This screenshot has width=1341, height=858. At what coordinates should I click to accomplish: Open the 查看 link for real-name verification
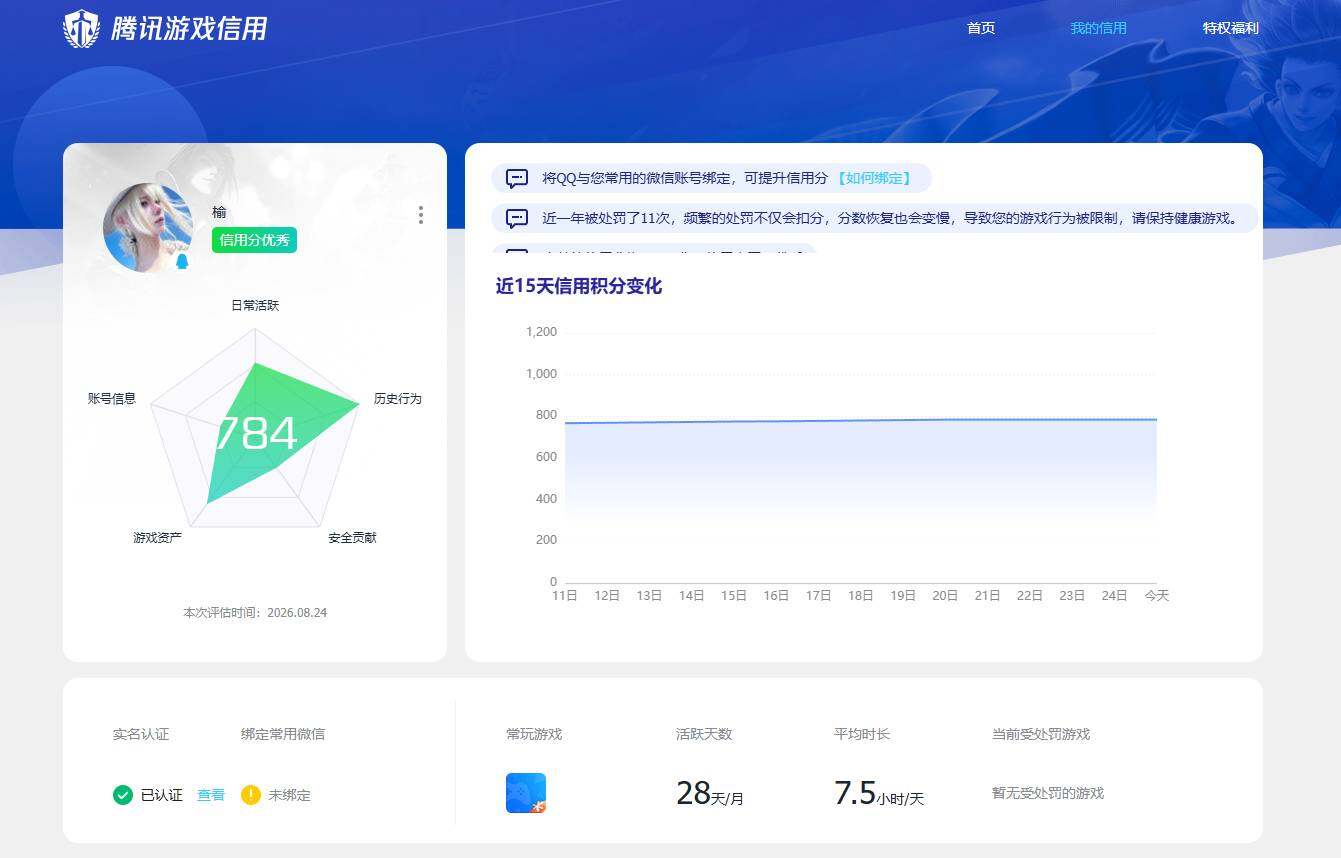(x=211, y=795)
